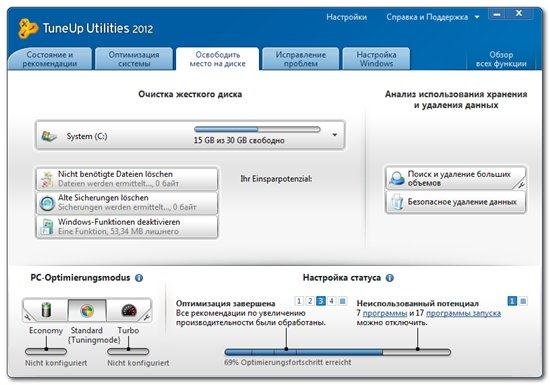550x385 pixels.
Task: Open Обзор всех функций tab
Action: tap(501, 59)
